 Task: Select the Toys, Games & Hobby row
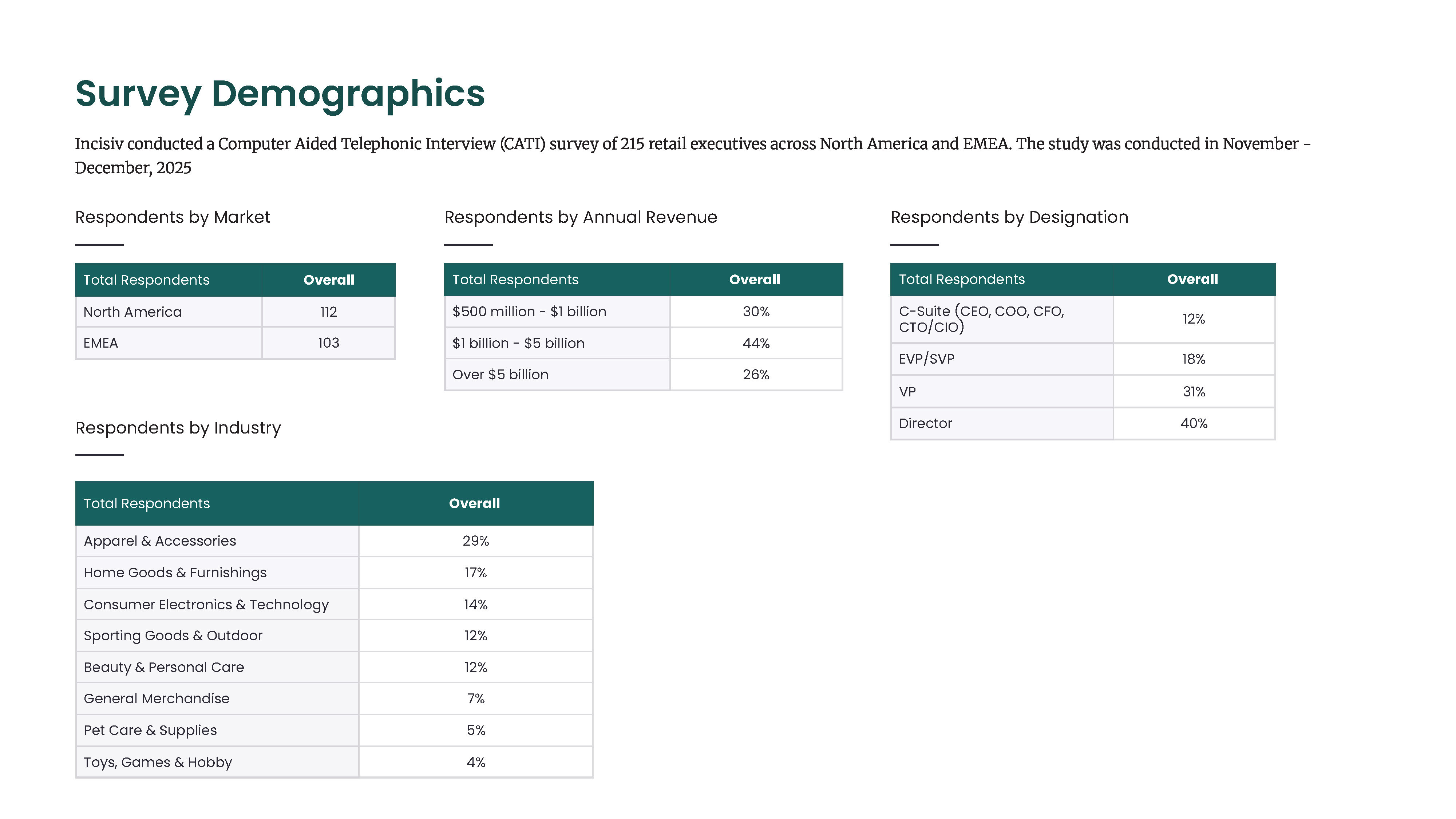coord(158,763)
